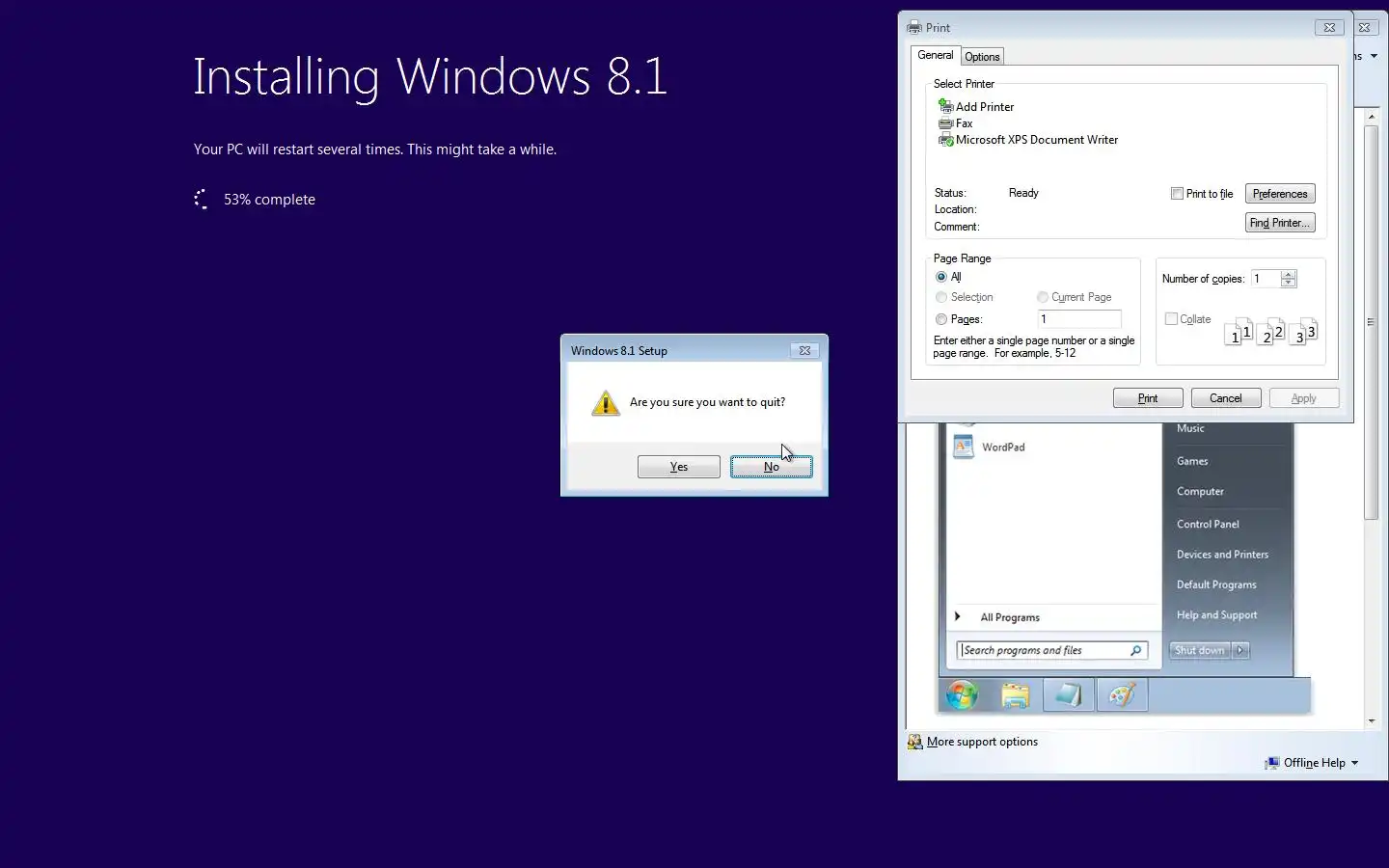Click the collate illustration pages numbered 2
Viewport: 1389px width, 868px height.
pyautogui.click(x=1271, y=332)
